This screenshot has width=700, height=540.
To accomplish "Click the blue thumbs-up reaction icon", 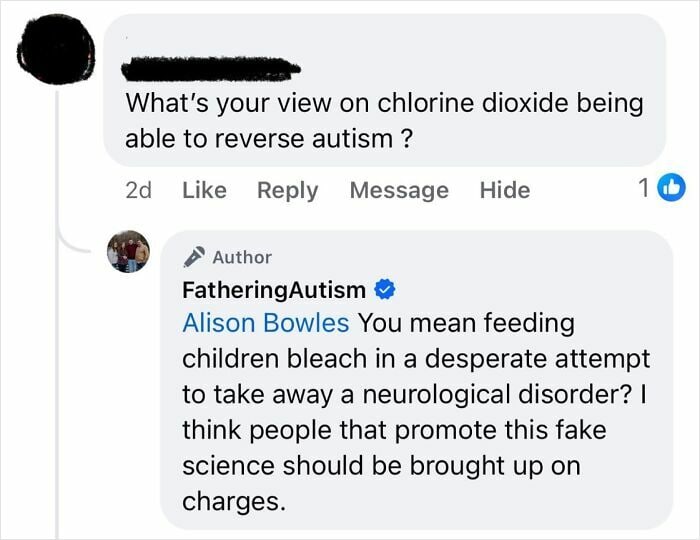I will [673, 188].
